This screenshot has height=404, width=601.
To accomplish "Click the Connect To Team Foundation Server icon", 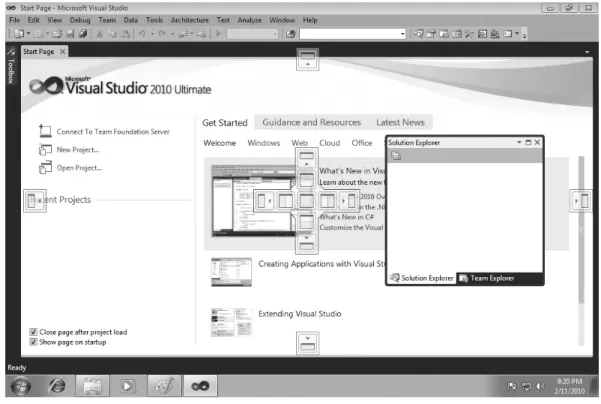I will coord(45,131).
